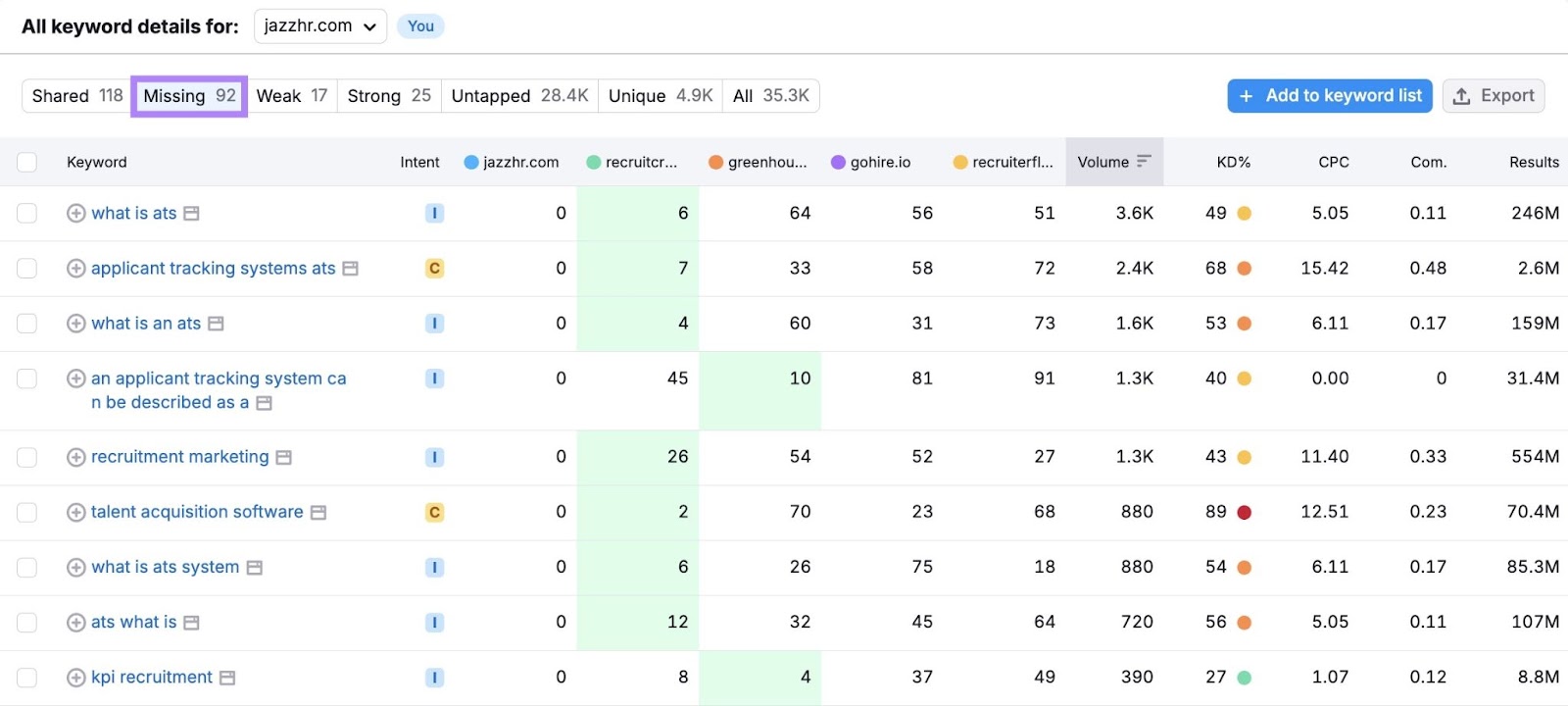The width and height of the screenshot is (1568, 706).
Task: Open SERP icon next to 'what is ats'
Action: [191, 214]
